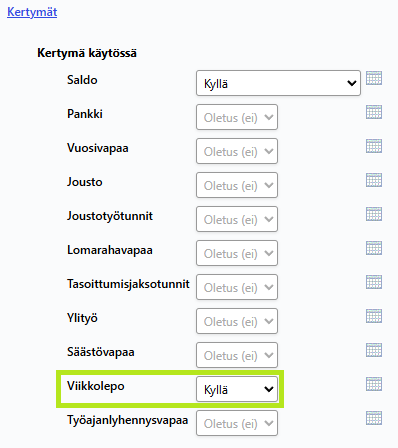Viewport: 398px width, 448px height.
Task: Click calendar icon next to Lomarahavapaa
Action: 374,248
